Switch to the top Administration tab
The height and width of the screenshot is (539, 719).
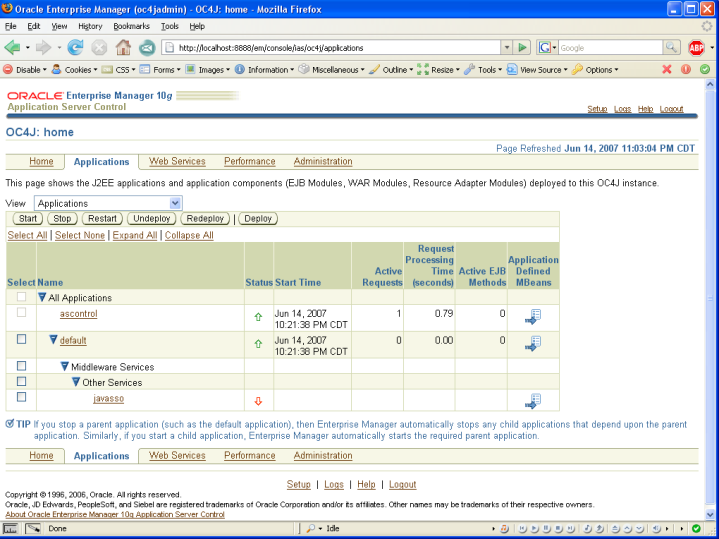point(323,161)
